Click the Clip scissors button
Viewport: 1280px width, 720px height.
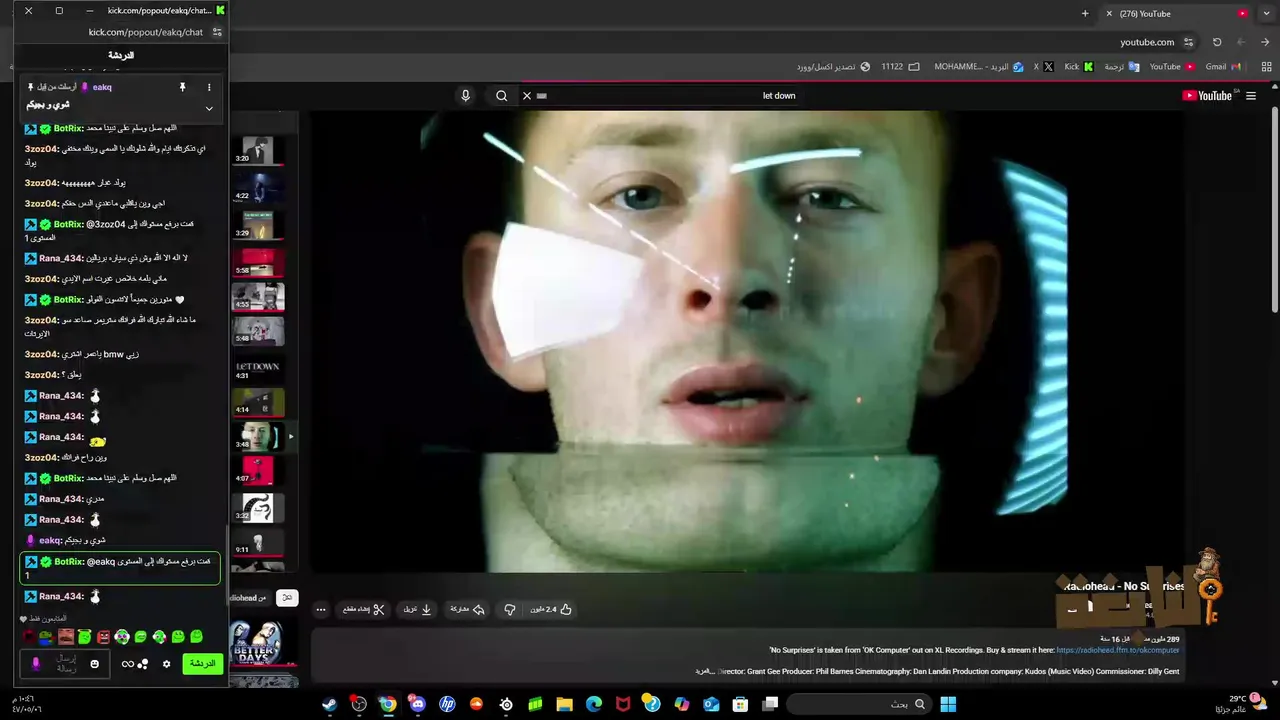coord(364,609)
